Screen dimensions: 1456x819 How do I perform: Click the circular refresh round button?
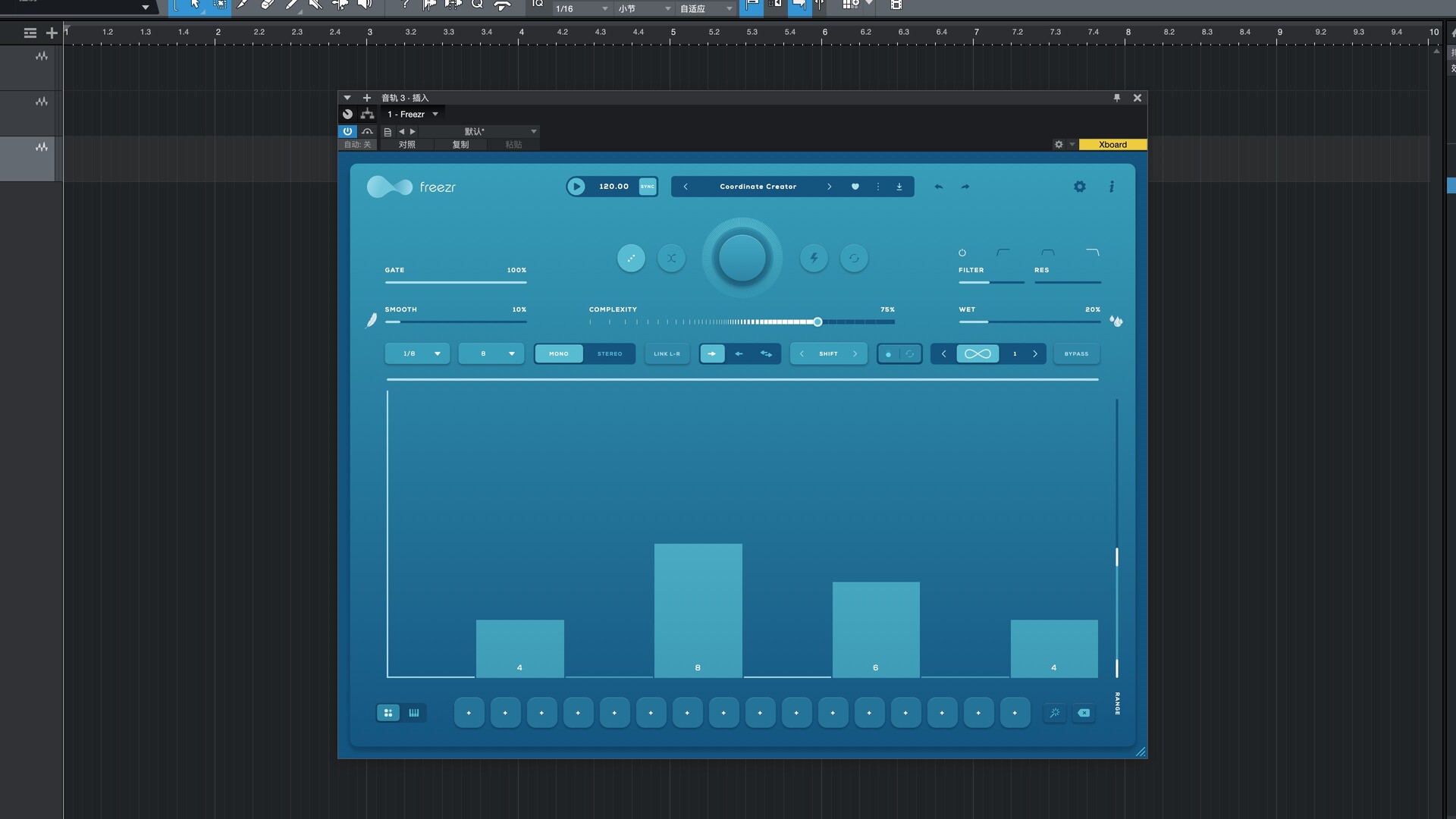[854, 258]
